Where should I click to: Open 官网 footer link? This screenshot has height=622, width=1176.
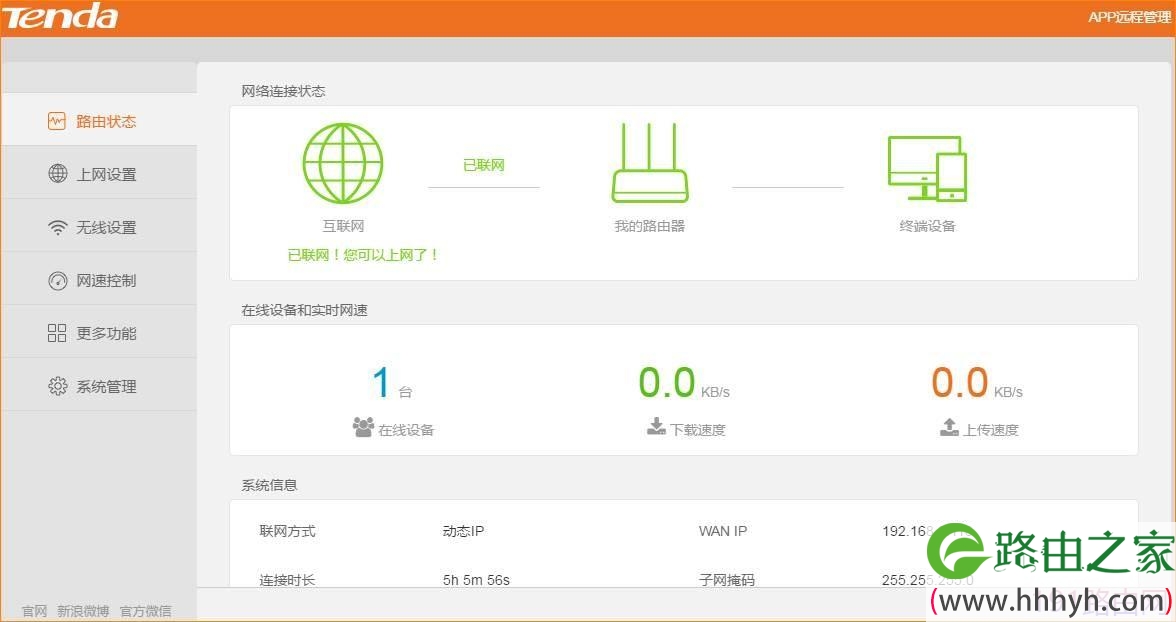tap(34, 611)
